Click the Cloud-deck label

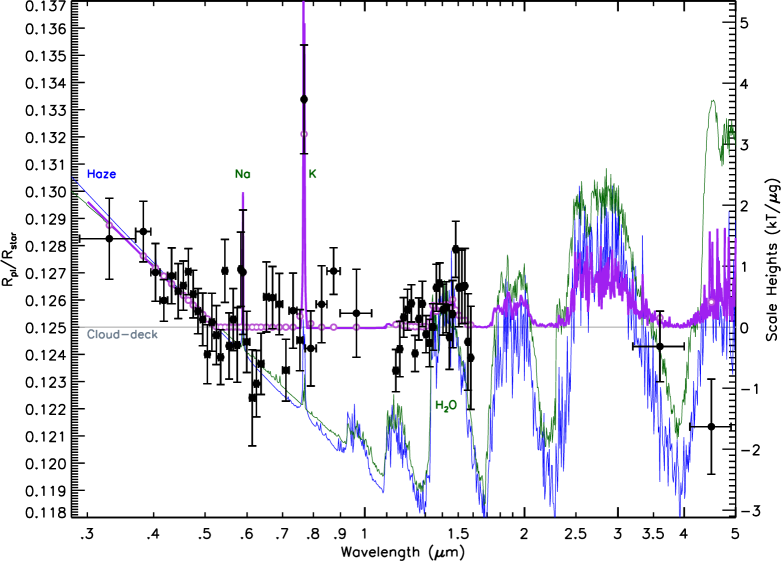pos(123,334)
